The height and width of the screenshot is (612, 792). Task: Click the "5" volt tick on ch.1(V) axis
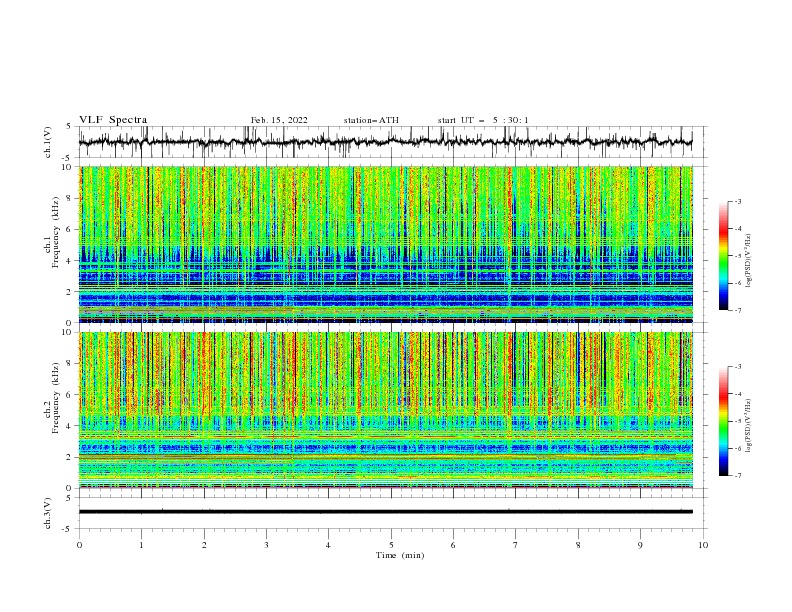click(69, 126)
